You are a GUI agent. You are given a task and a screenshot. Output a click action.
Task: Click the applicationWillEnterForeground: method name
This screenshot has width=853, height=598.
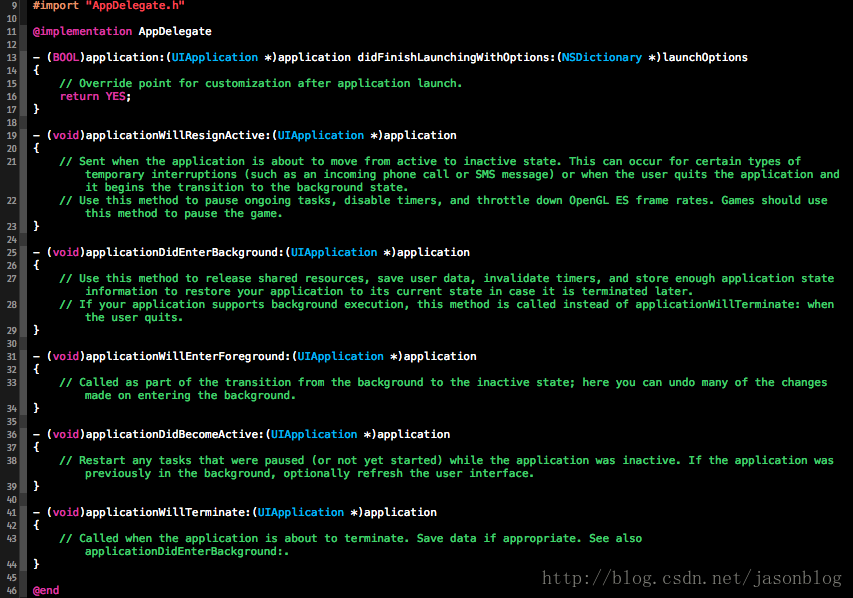click(188, 356)
